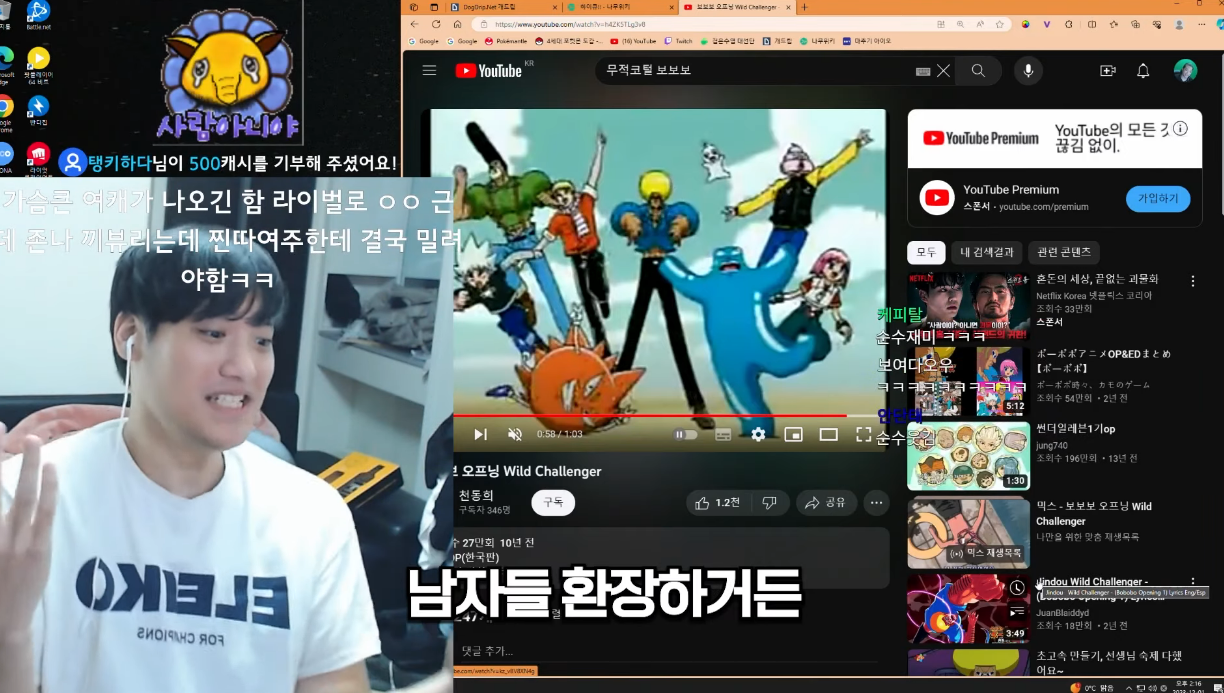Reload the page with refresh button
Viewport: 1224px width, 693px height.
pyautogui.click(x=435, y=24)
